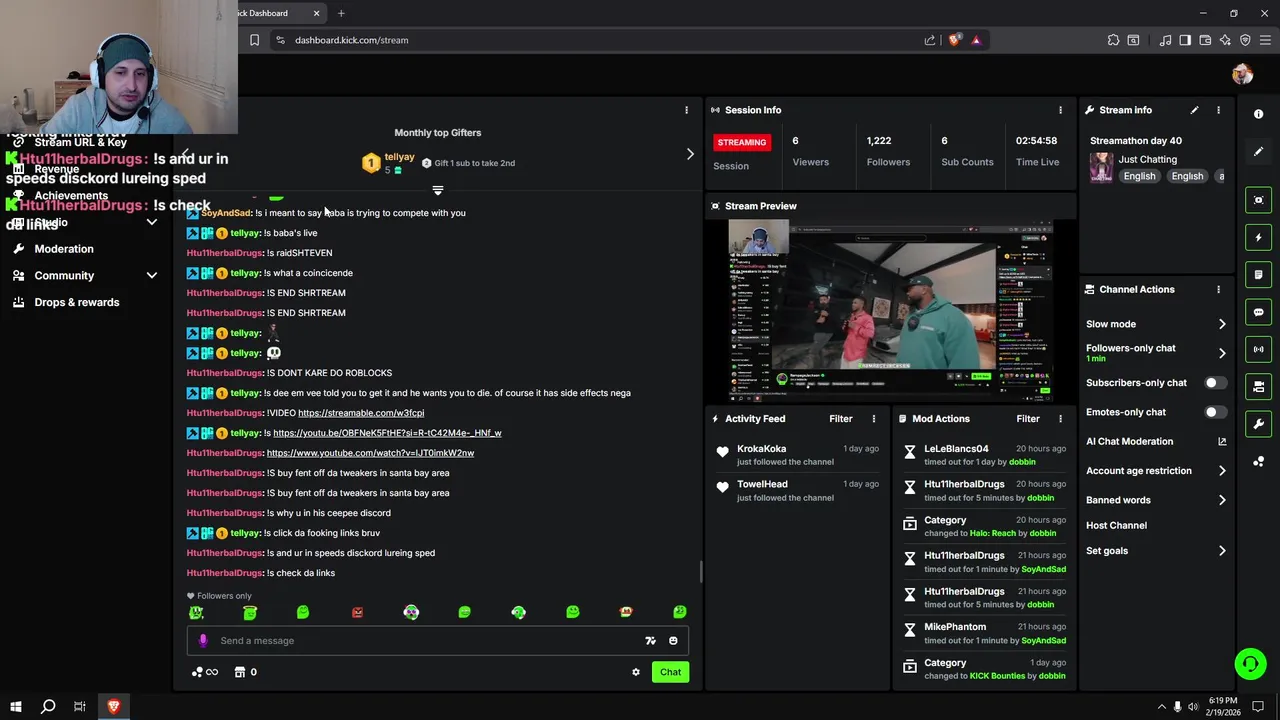1280x720 pixels.
Task: Open the Stream Info edit pencil
Action: pyautogui.click(x=1194, y=110)
